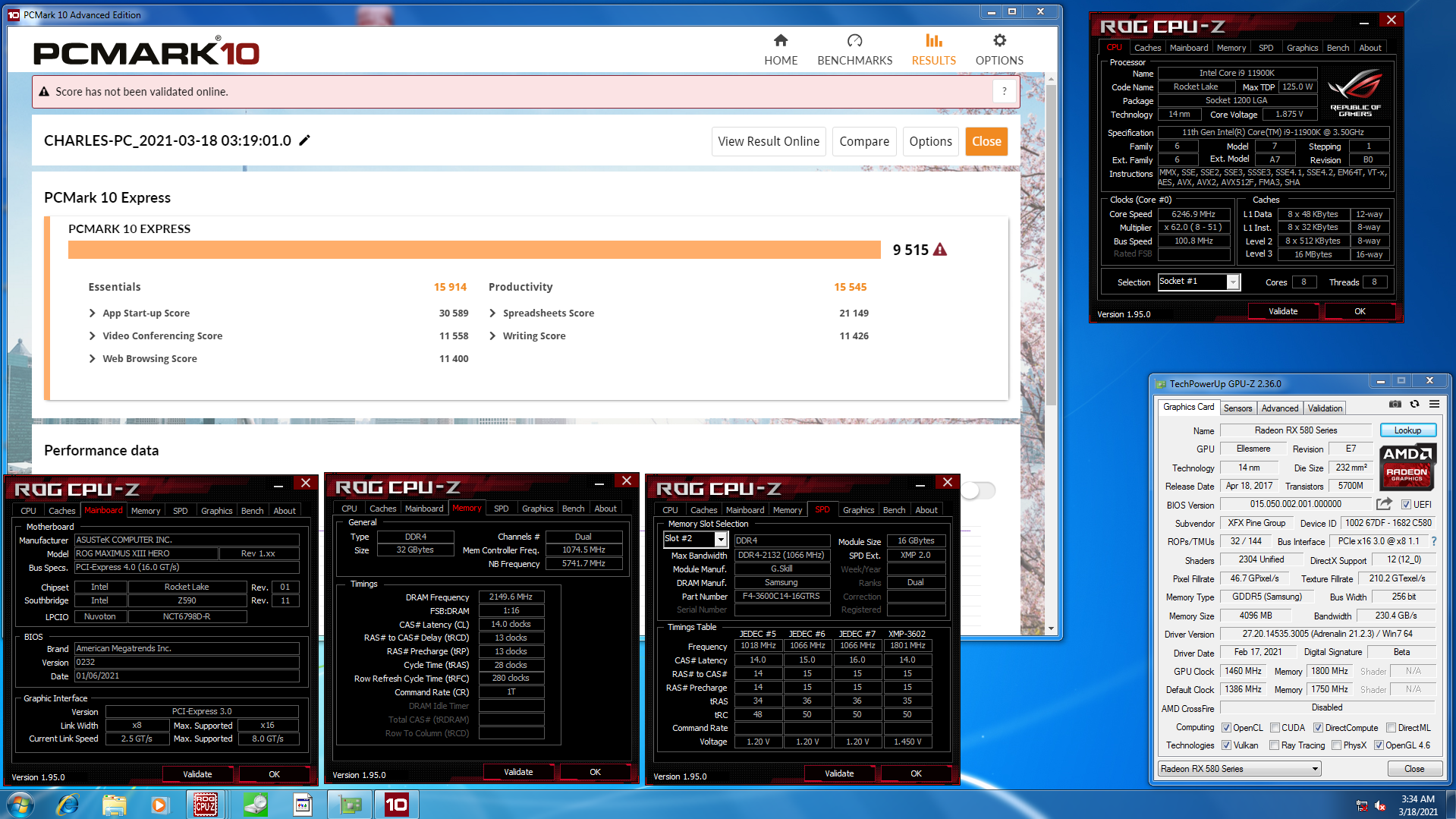
Task: Click OK in the Memory CPU-Z window
Action: (x=595, y=772)
